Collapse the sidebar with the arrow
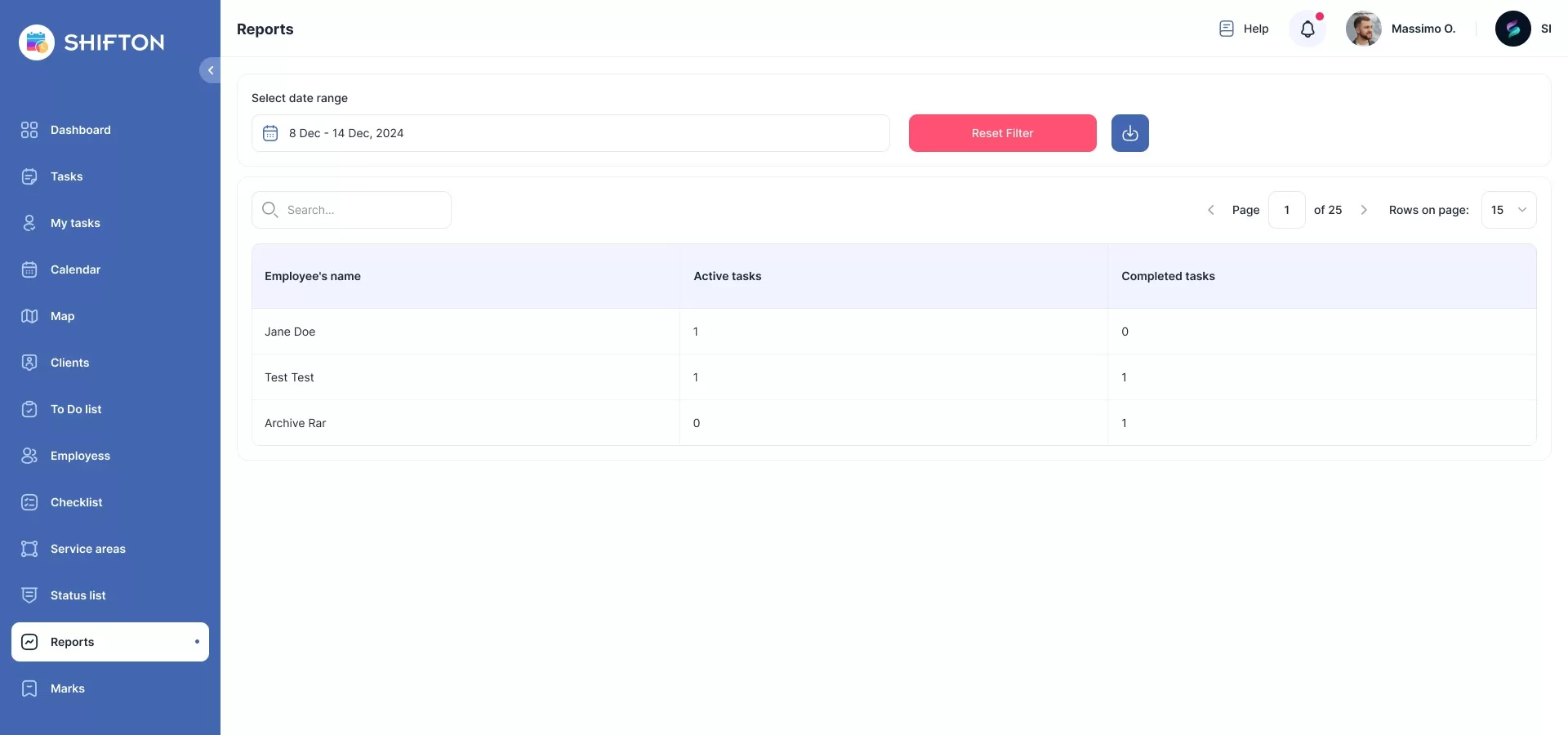Screen dimensions: 1568x735 pos(210,70)
